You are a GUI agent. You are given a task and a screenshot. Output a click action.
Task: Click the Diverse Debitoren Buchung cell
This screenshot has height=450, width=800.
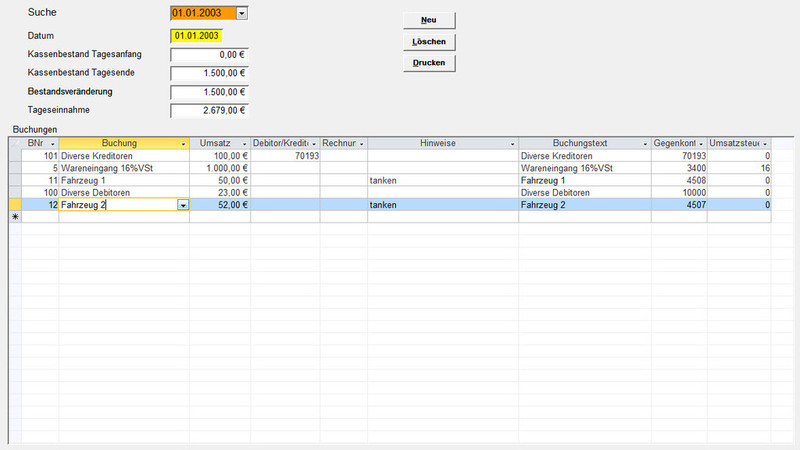pos(124,193)
